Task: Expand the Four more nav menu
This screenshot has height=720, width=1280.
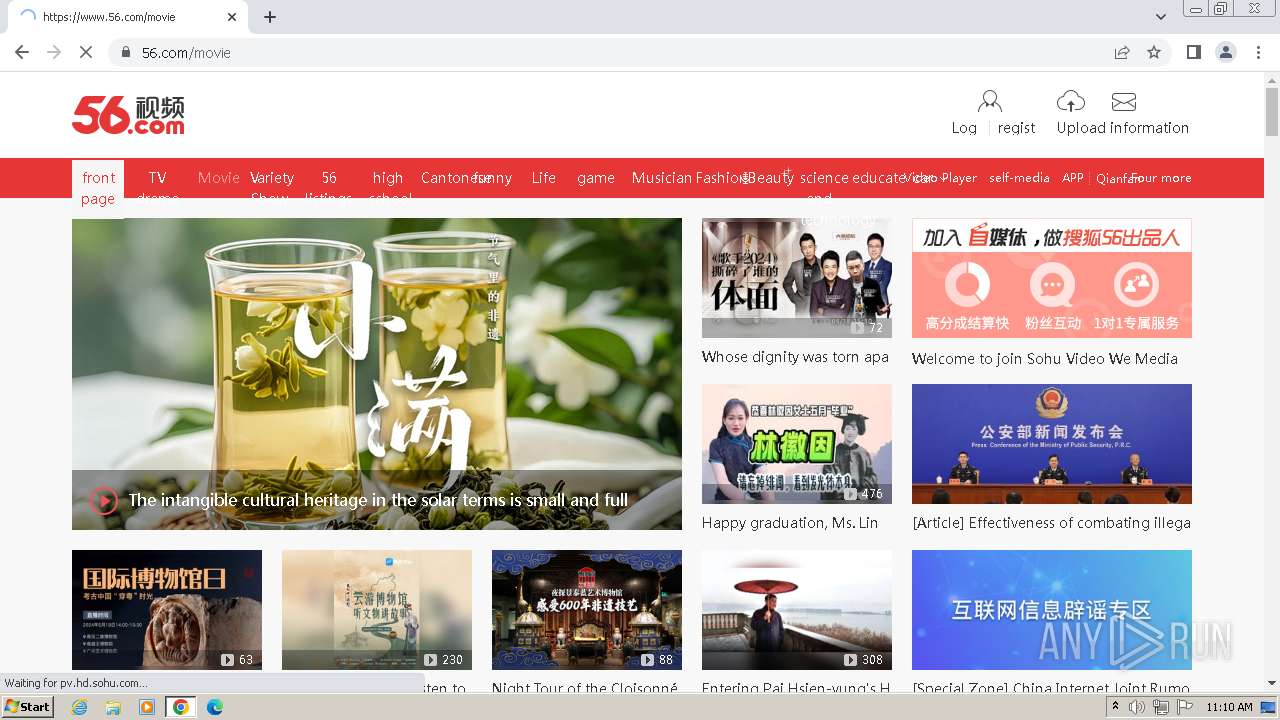Action: click(1162, 178)
